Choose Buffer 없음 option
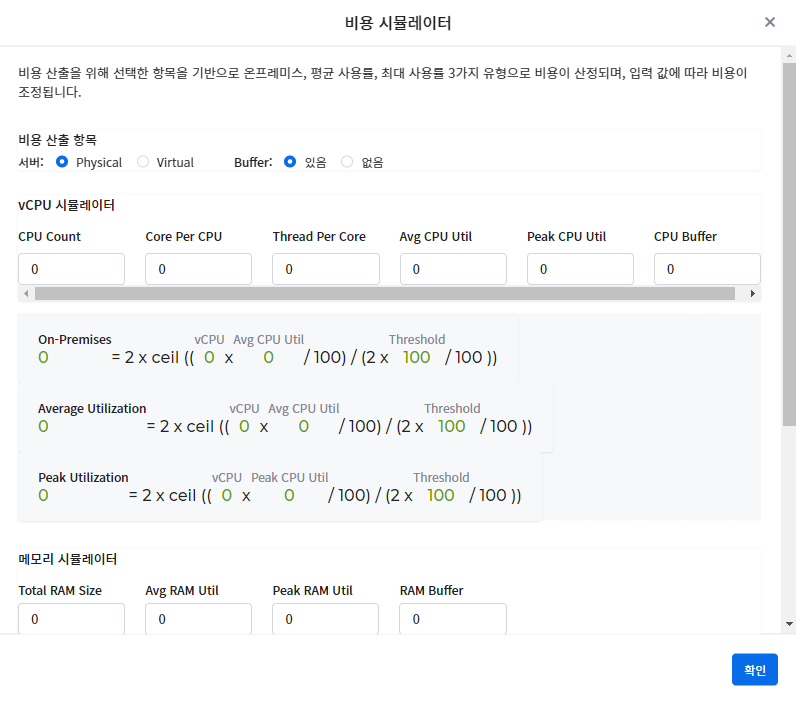796x703 pixels. (347, 162)
